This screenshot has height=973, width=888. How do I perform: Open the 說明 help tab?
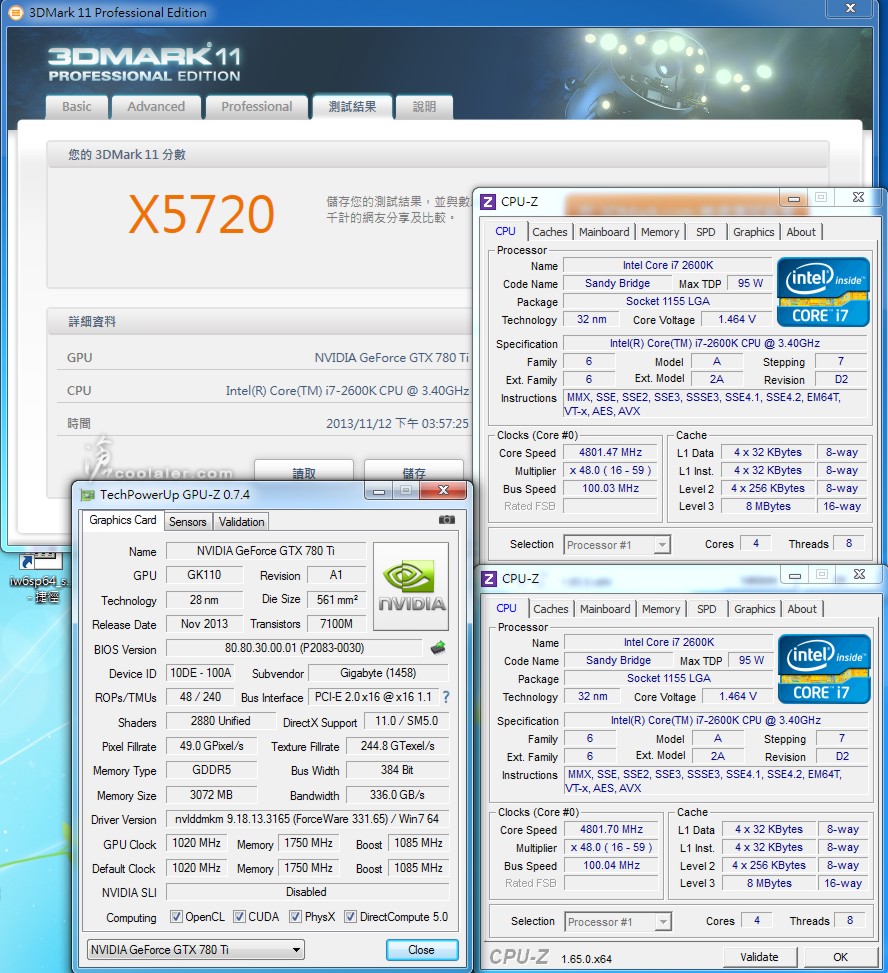[x=424, y=107]
